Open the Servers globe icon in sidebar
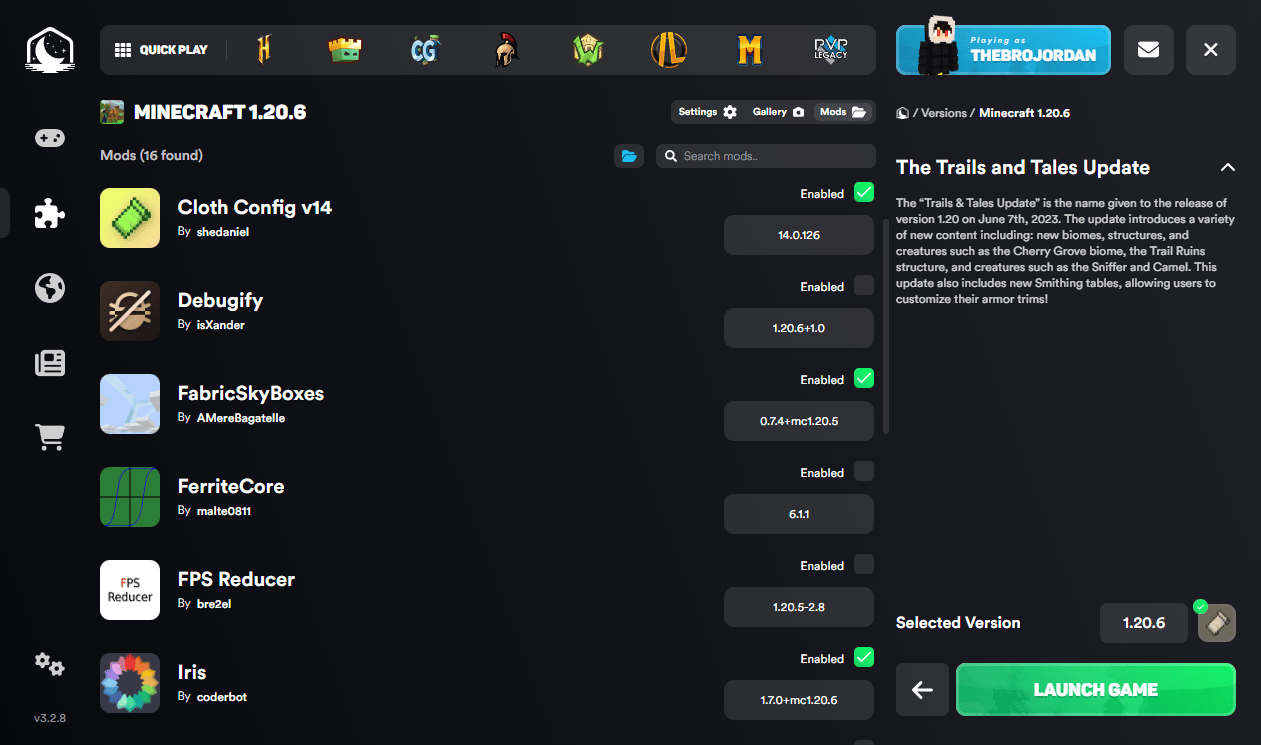 [50, 288]
